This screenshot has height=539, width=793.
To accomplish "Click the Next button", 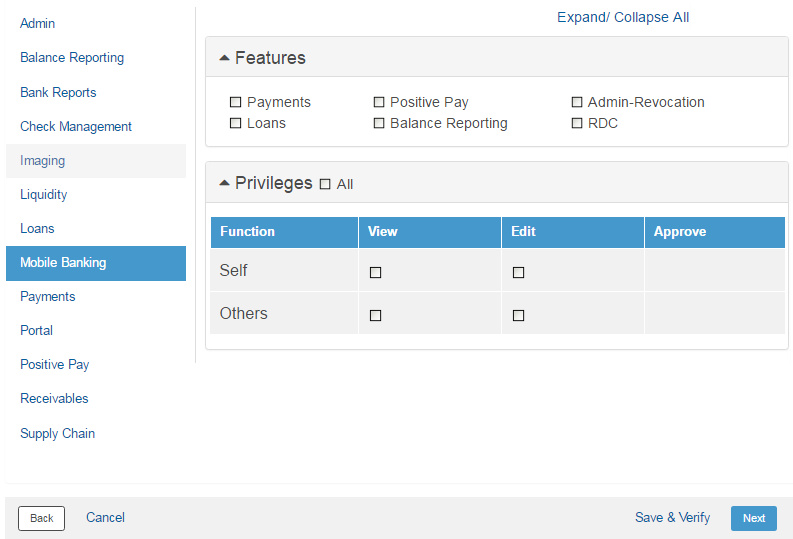I will 753,518.
